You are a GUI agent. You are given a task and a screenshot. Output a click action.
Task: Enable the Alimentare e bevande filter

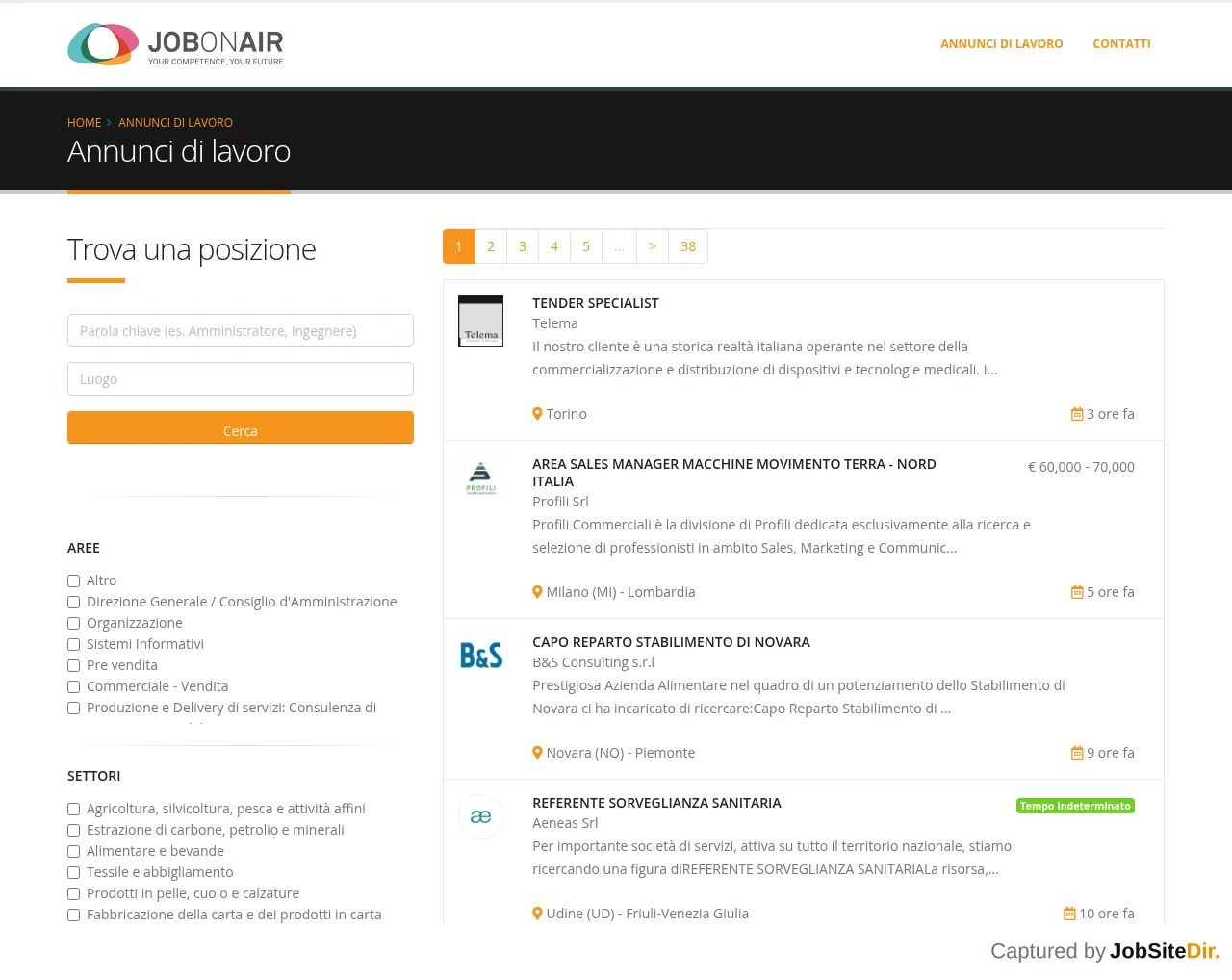pos(73,851)
